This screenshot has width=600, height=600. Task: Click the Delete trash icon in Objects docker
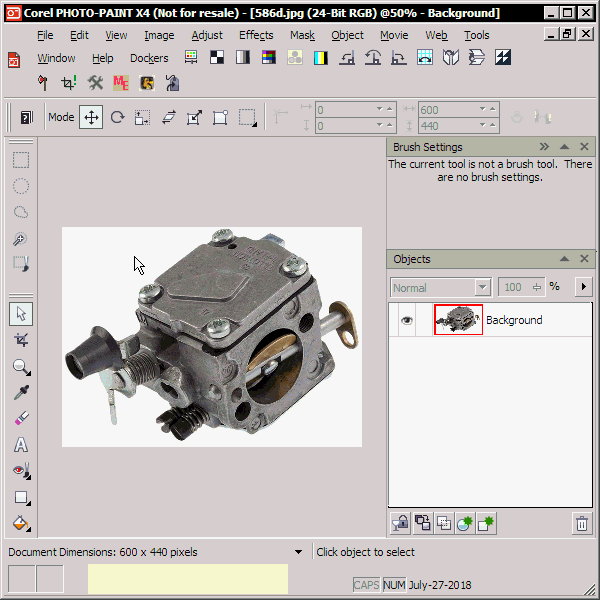(x=582, y=523)
